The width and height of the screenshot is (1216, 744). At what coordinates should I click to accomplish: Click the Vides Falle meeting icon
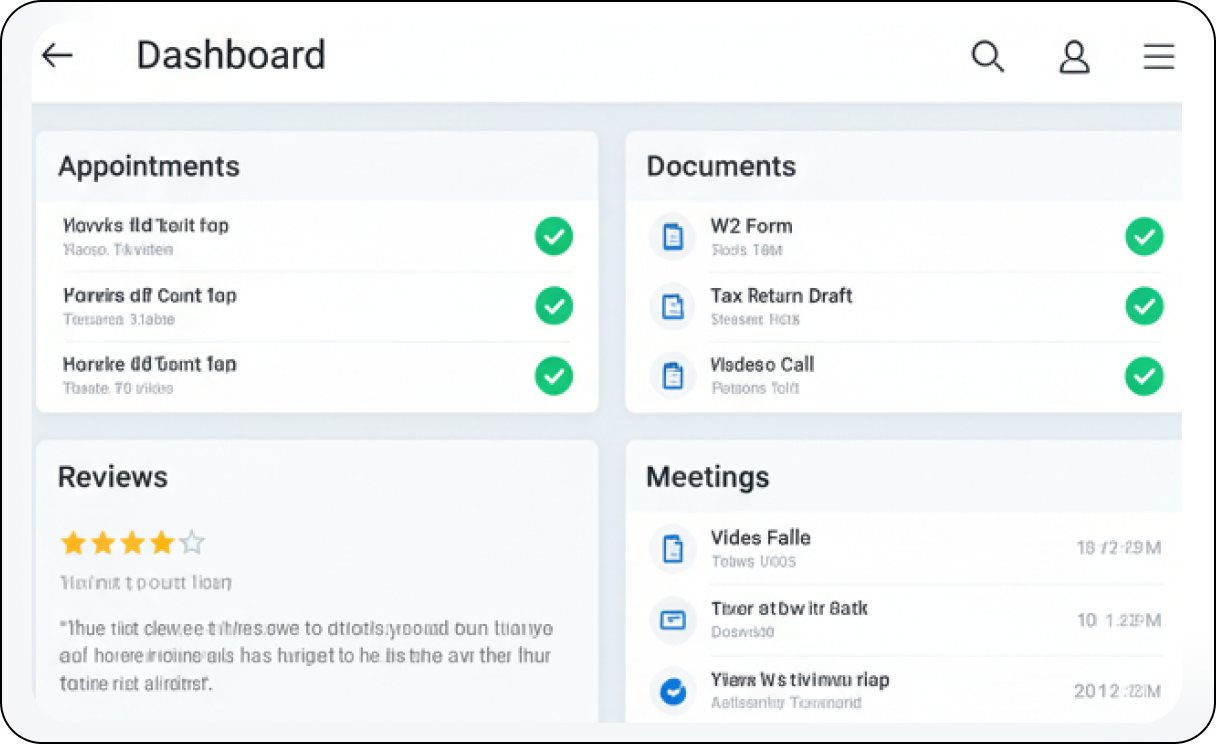click(x=673, y=548)
